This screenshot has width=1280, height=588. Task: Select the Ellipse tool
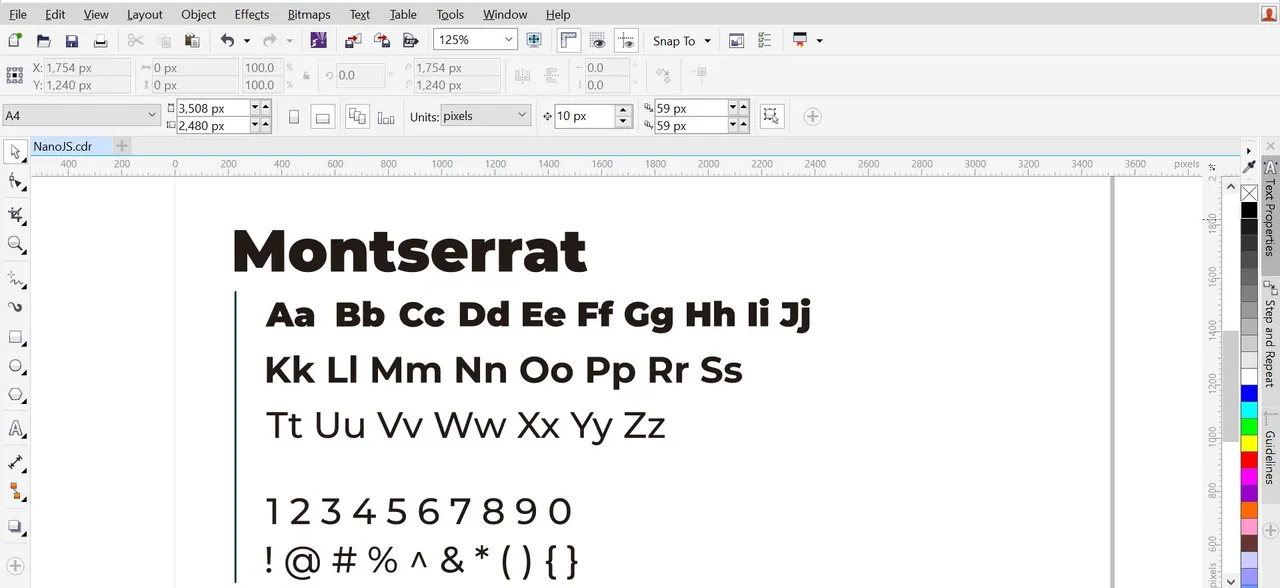(x=16, y=367)
